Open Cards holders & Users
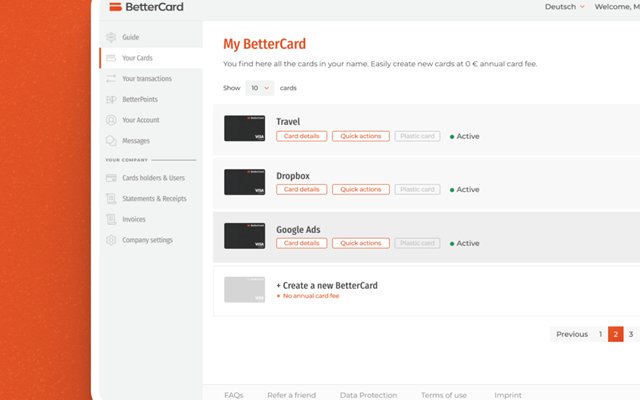This screenshot has height=400, width=640. (151, 178)
